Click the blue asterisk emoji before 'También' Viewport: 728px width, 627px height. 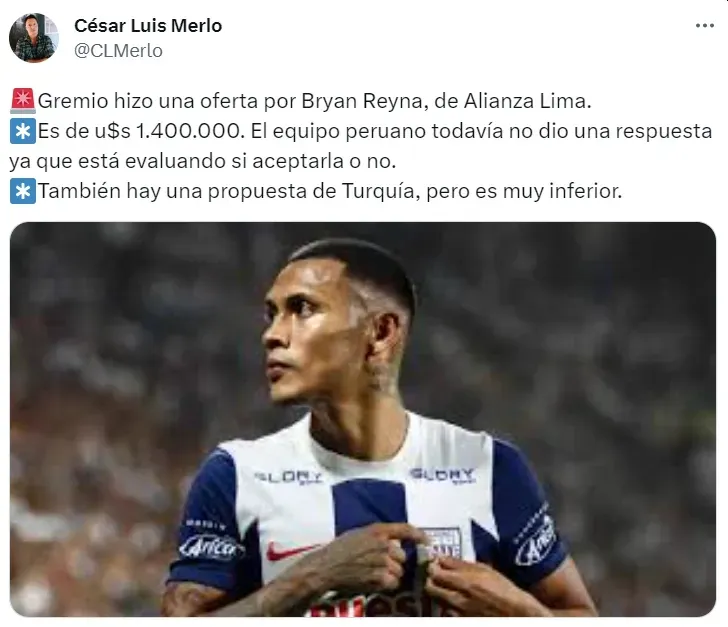[23, 191]
